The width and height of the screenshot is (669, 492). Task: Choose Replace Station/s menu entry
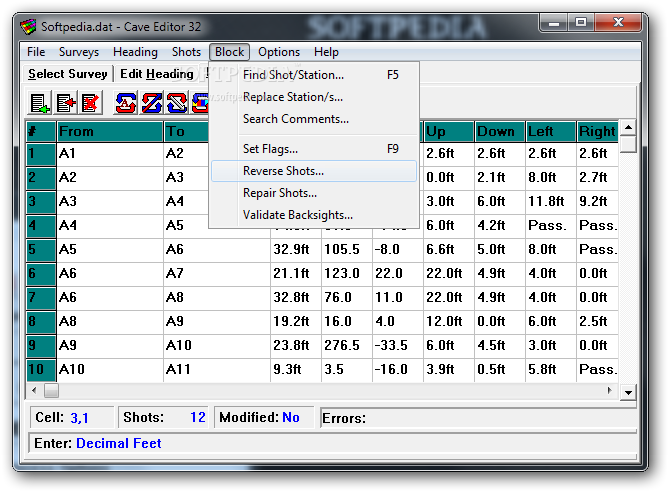[x=314, y=97]
